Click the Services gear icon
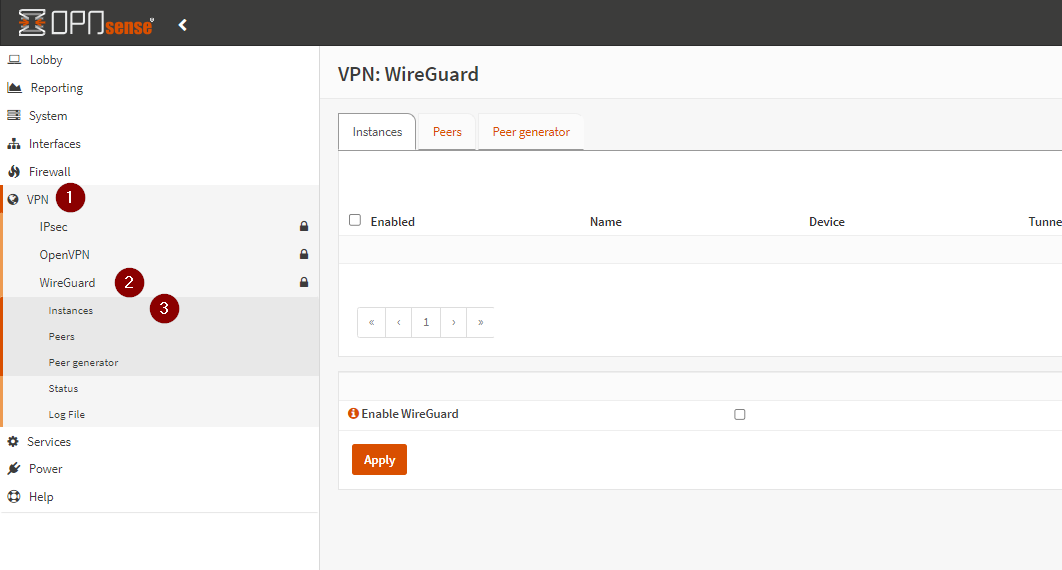This screenshot has width=1062, height=570. [13, 442]
